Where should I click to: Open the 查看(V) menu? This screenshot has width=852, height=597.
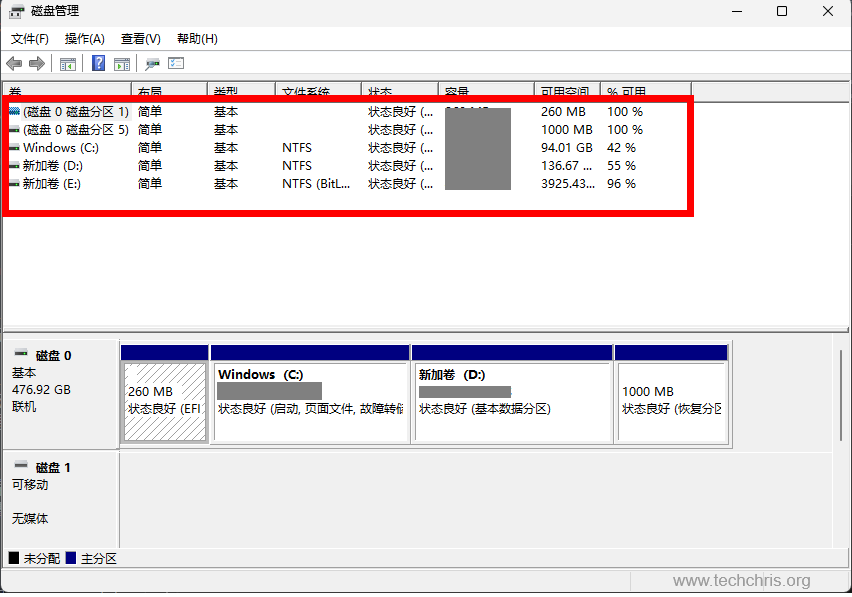tap(141, 39)
